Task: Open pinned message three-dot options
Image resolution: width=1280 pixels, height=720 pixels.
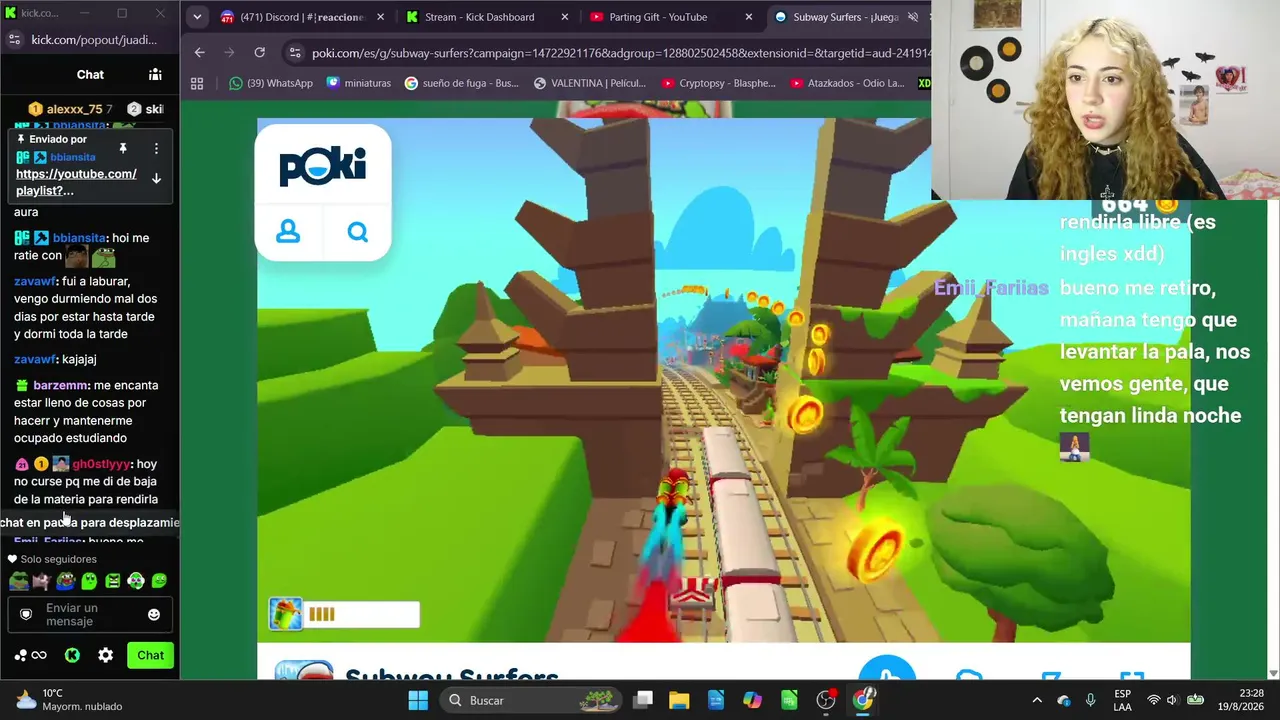Action: (x=156, y=148)
